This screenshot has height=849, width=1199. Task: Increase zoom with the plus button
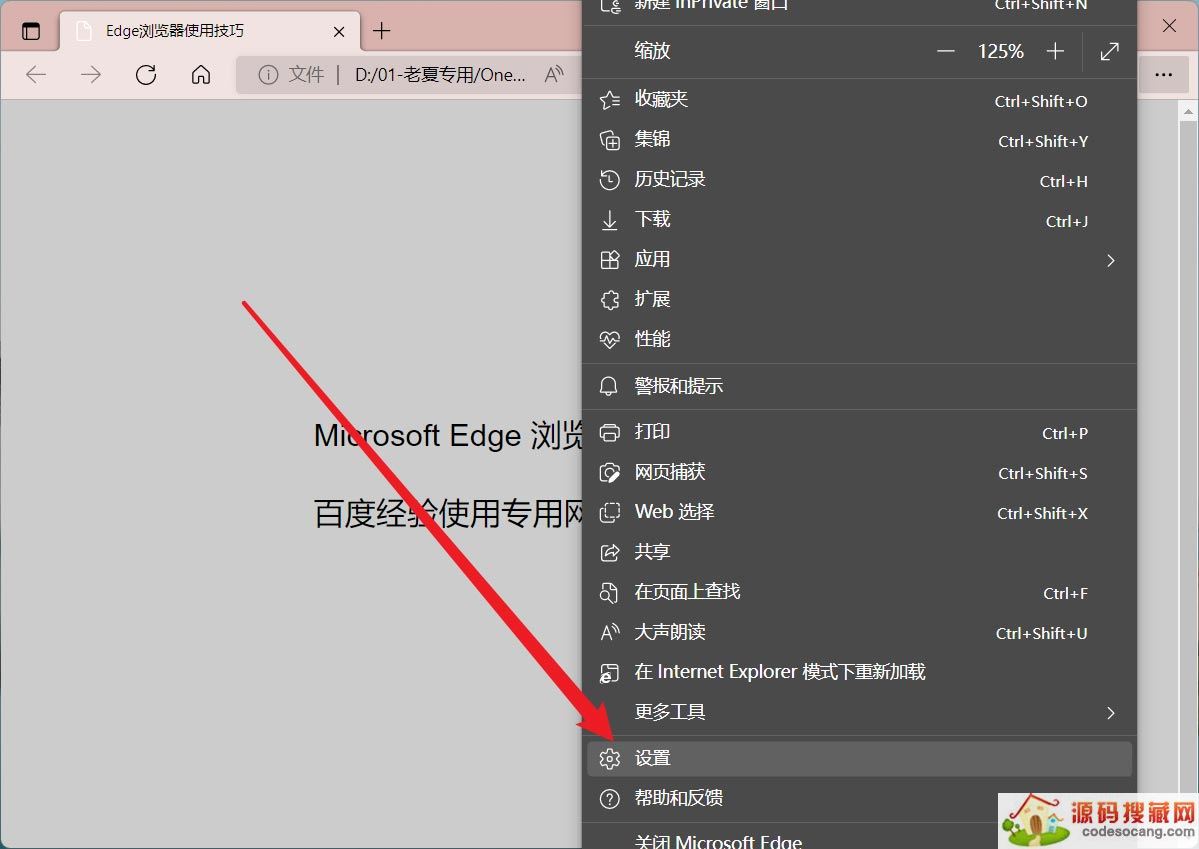1055,52
